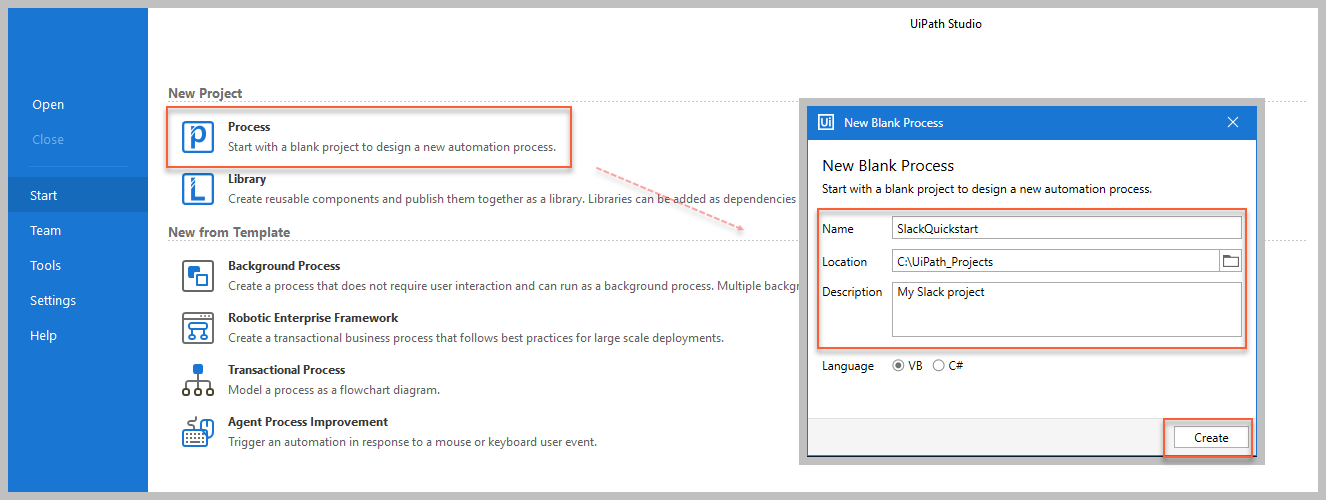Browse for location with folder icon

click(1231, 261)
